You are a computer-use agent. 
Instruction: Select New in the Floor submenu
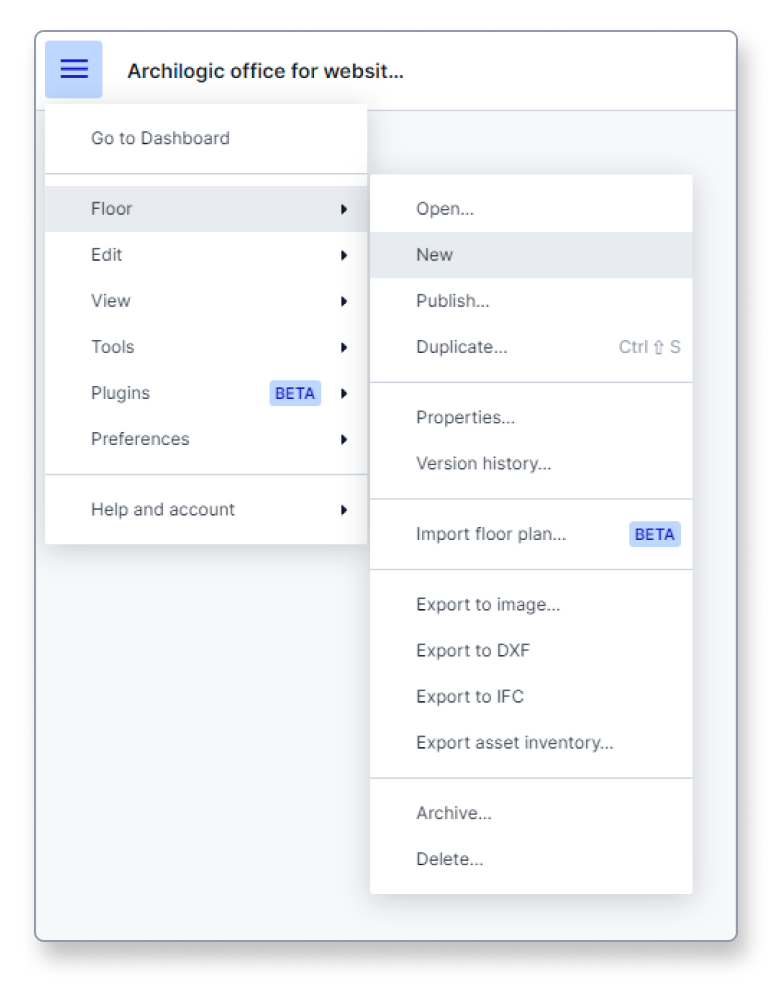pos(531,255)
